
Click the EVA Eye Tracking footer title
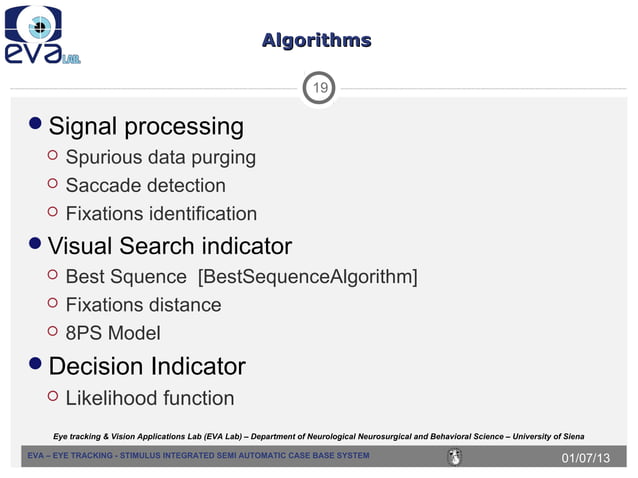pos(199,455)
